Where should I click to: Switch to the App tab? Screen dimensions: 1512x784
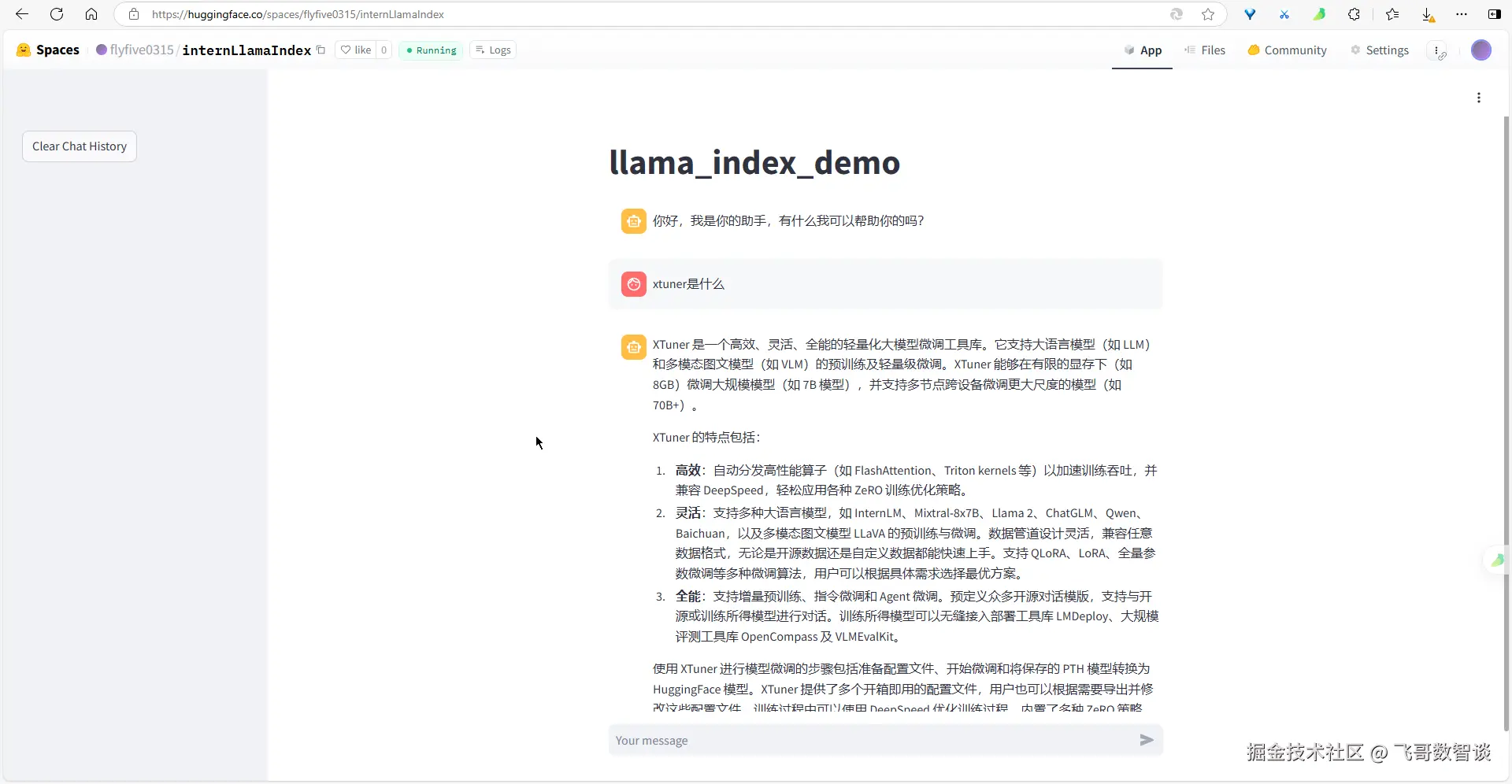coord(1142,50)
